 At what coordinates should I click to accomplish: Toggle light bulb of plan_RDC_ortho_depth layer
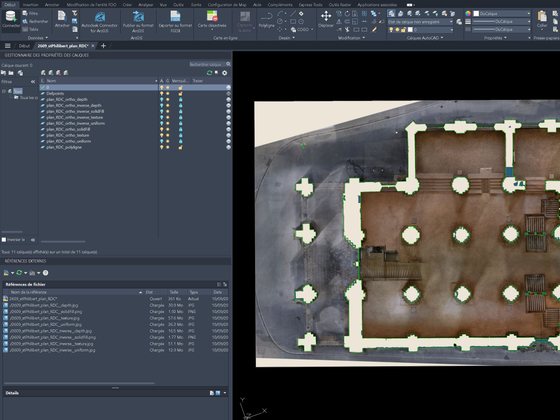pyautogui.click(x=161, y=100)
